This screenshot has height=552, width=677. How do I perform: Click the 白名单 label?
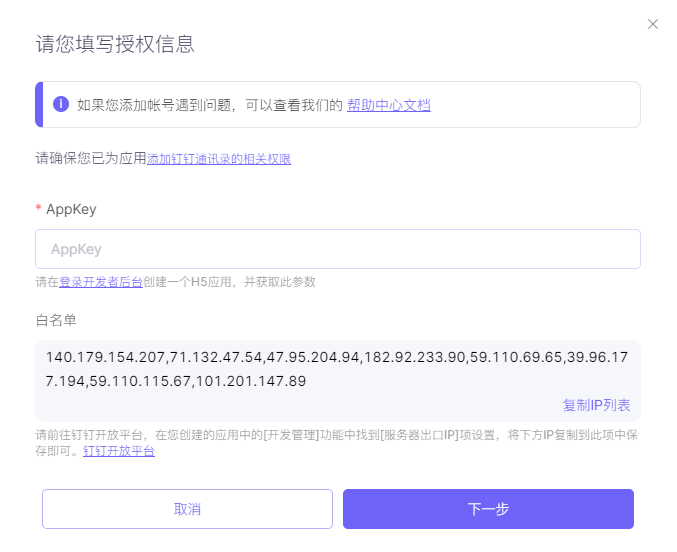(56, 320)
